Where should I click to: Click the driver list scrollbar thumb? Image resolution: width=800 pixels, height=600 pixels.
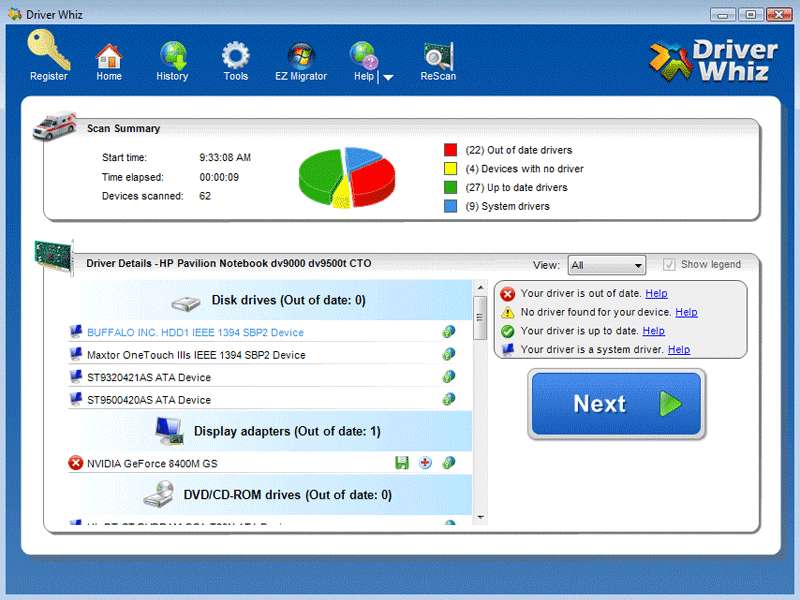click(x=480, y=317)
